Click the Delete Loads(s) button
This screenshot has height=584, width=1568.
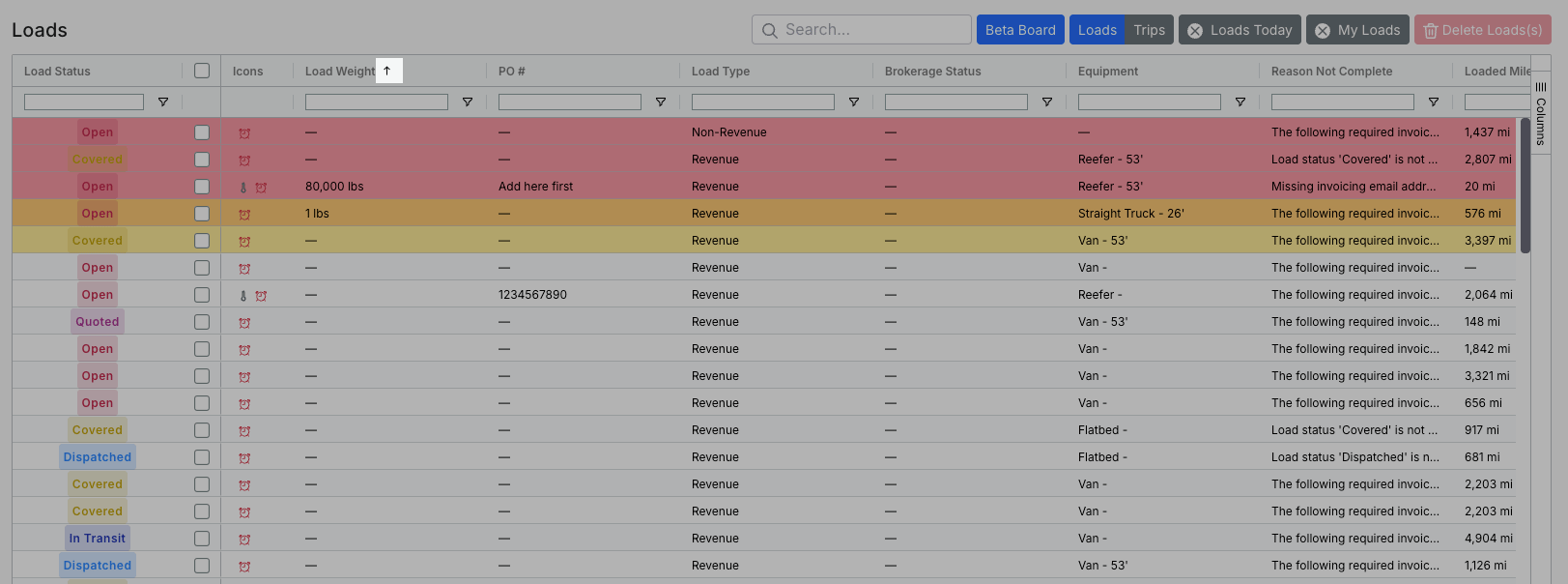click(x=1483, y=30)
